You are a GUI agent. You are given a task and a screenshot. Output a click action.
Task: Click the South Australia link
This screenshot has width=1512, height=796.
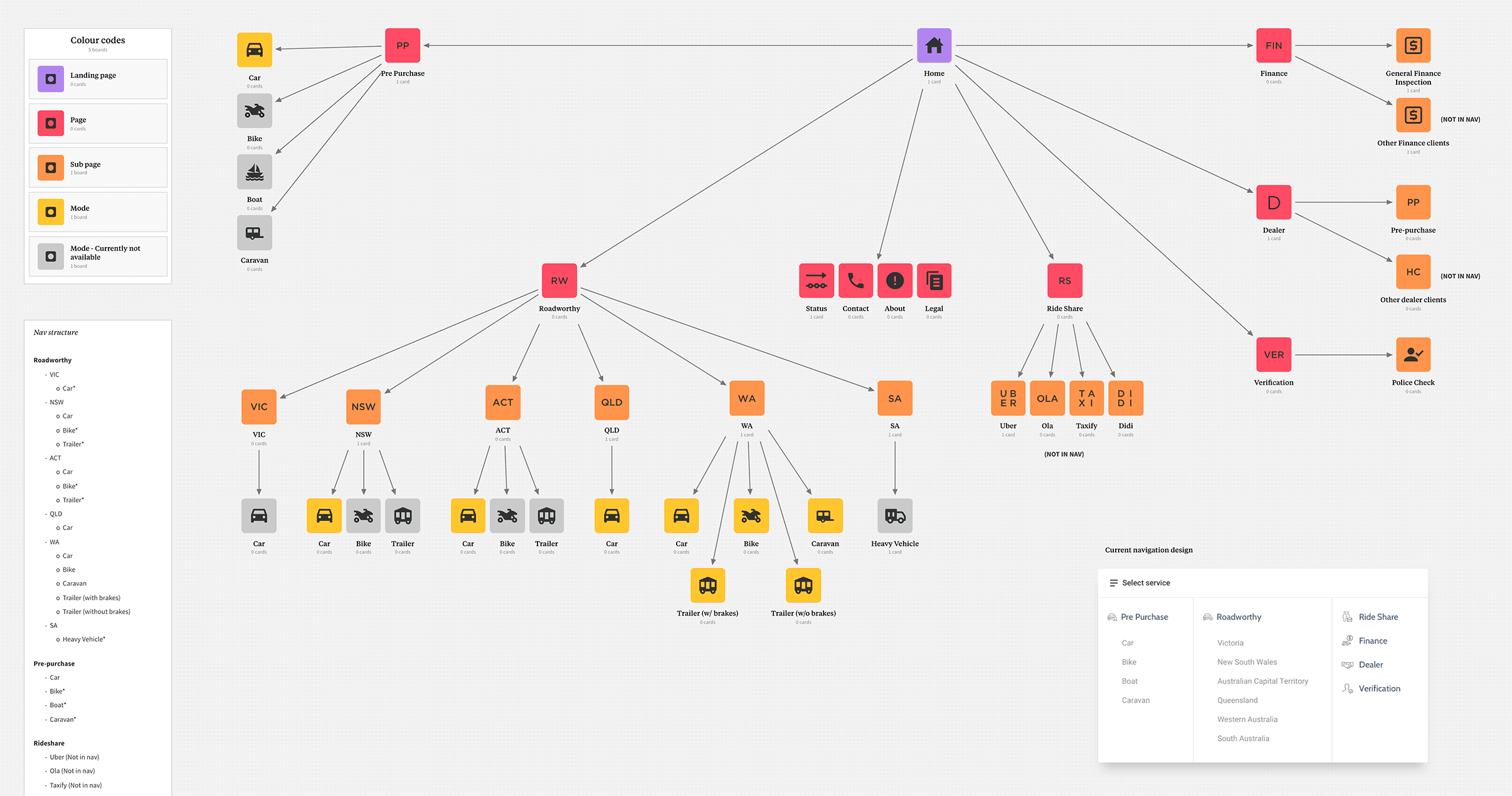click(1243, 738)
